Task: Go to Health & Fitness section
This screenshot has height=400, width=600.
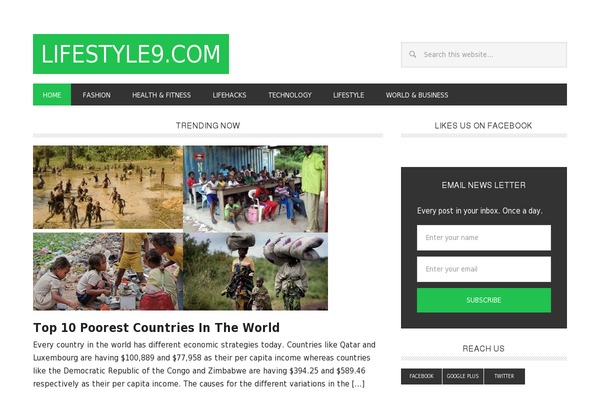Action: (x=161, y=95)
